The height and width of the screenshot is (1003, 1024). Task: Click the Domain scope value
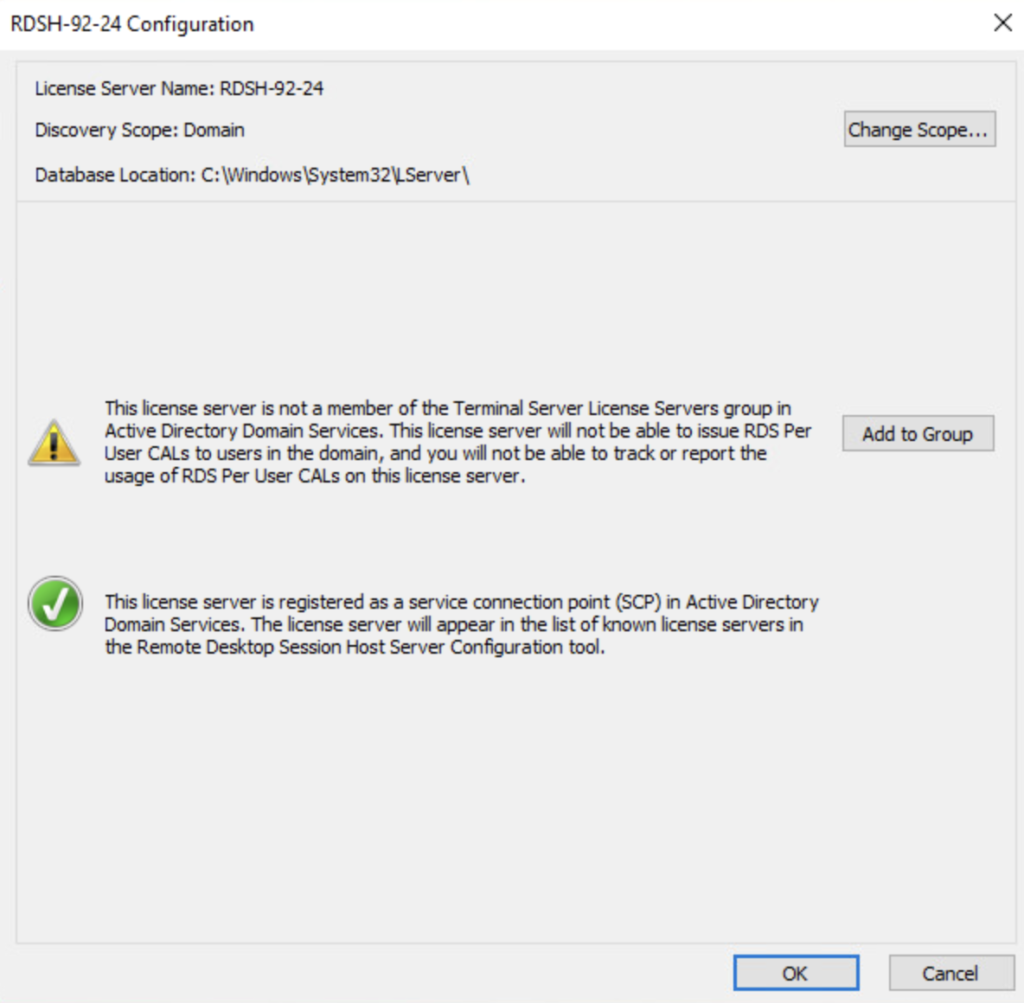coord(214,130)
